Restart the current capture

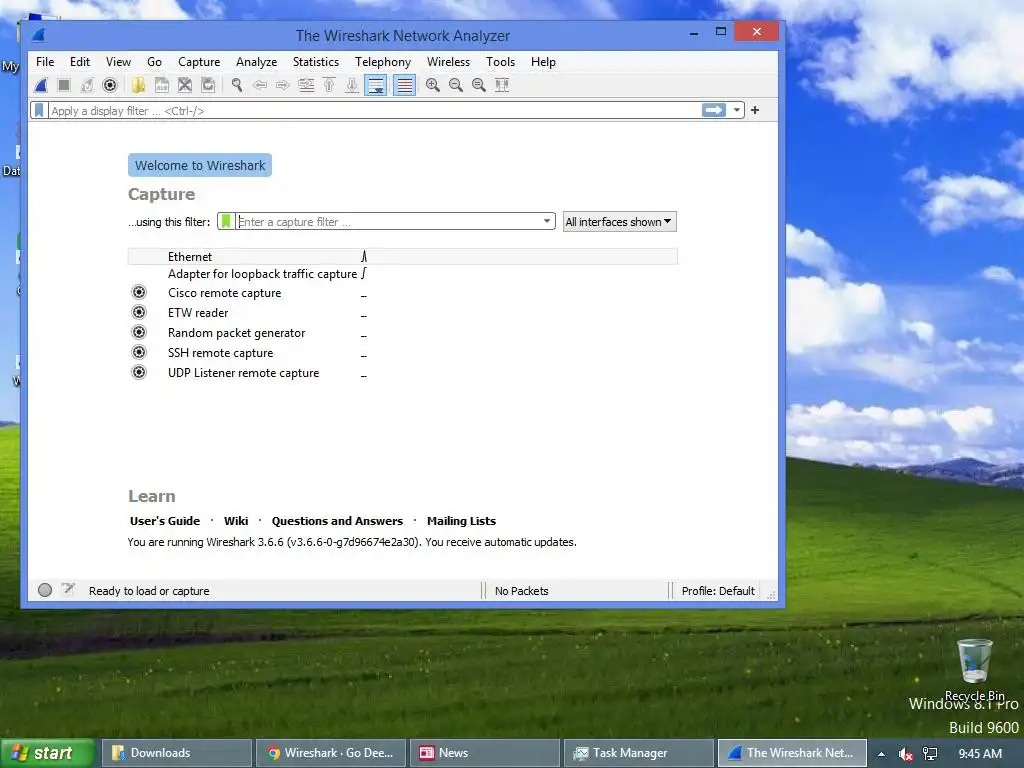87,85
